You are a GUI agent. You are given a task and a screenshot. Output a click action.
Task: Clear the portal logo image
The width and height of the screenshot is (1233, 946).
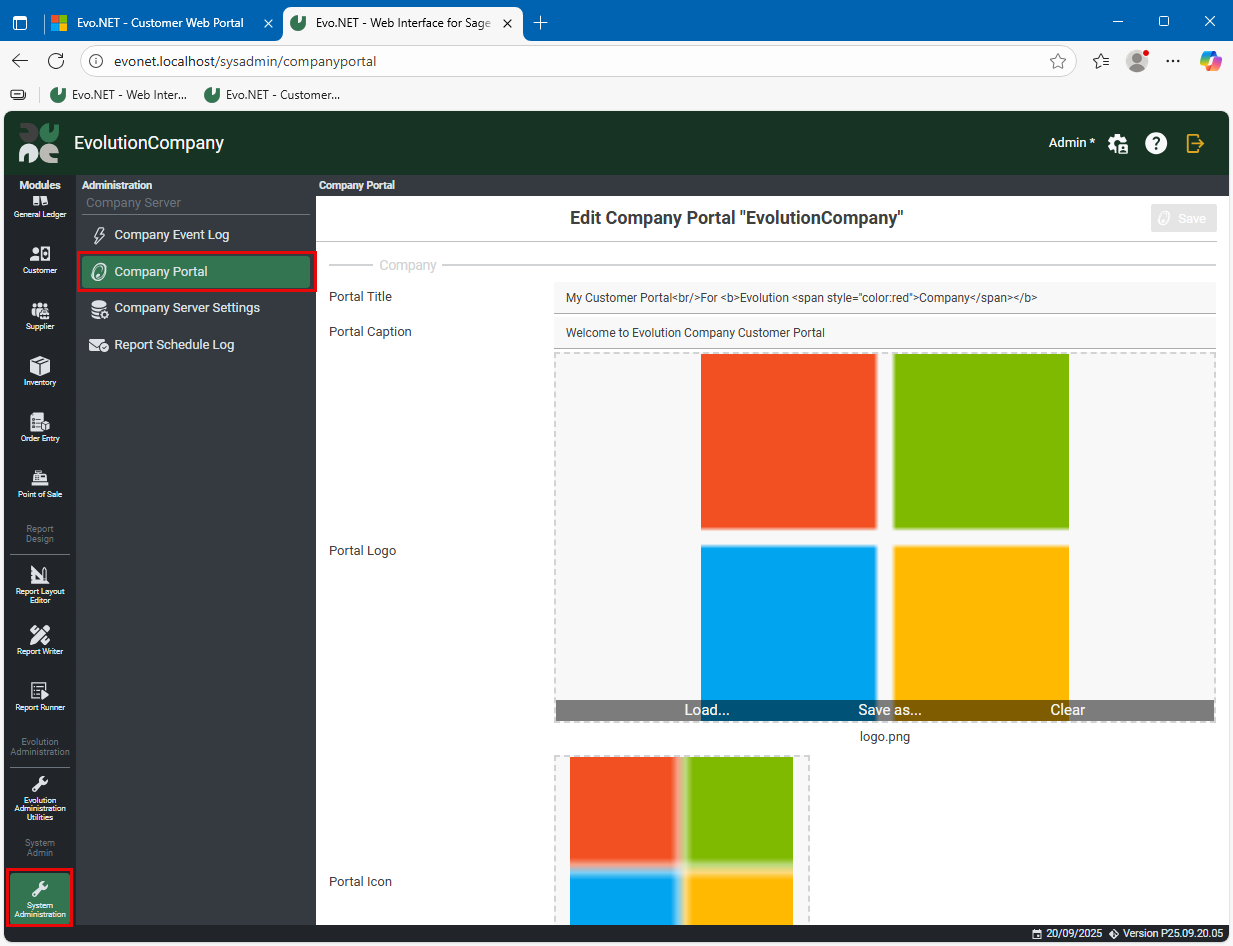tap(1067, 710)
